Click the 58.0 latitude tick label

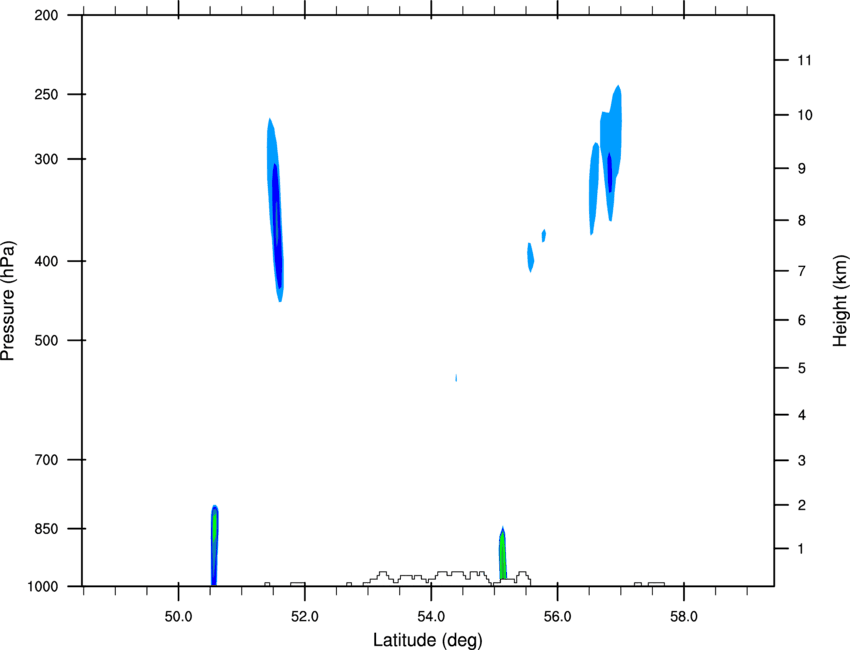pos(684,616)
